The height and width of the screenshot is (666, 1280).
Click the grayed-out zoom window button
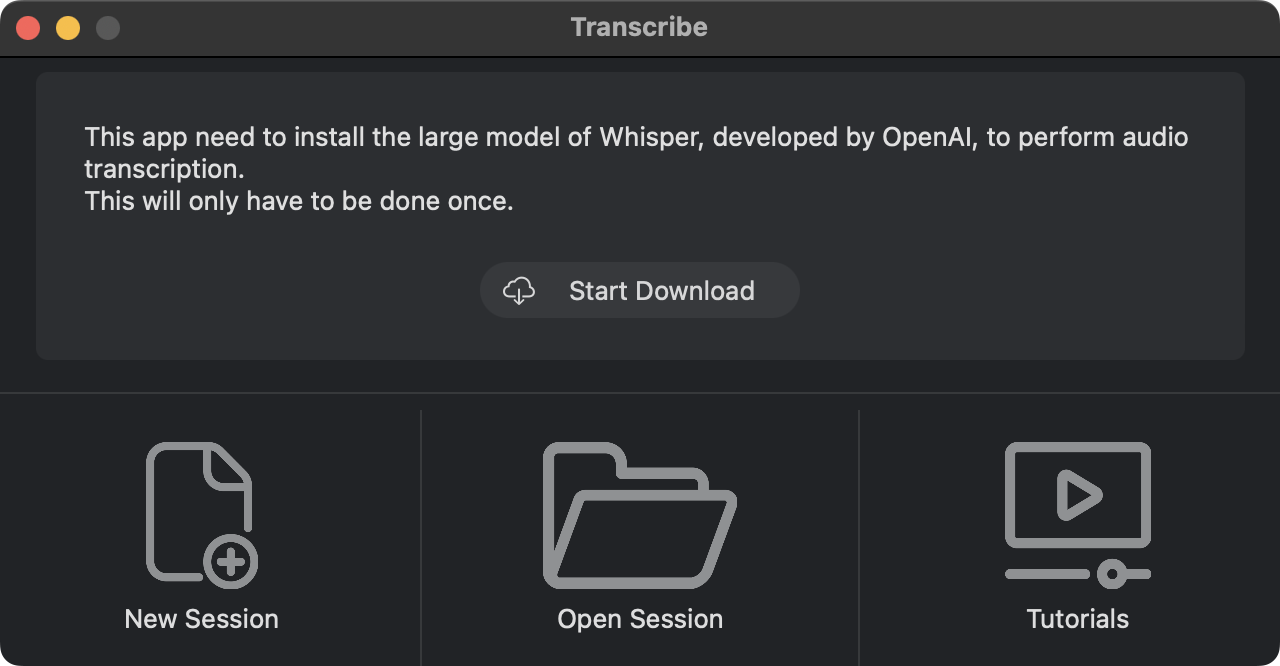pos(108,28)
